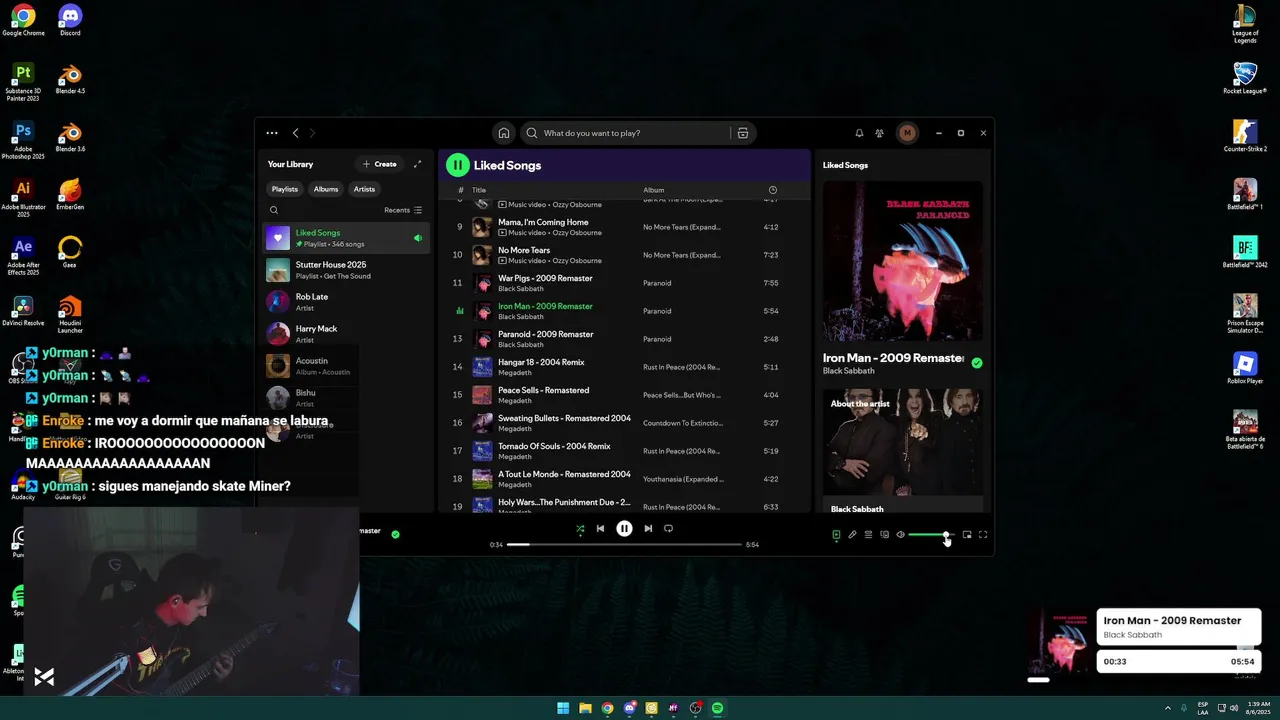This screenshot has width=1280, height=720.
Task: Open Black Sabbath artist under Now Playing title
Action: (x=848, y=371)
